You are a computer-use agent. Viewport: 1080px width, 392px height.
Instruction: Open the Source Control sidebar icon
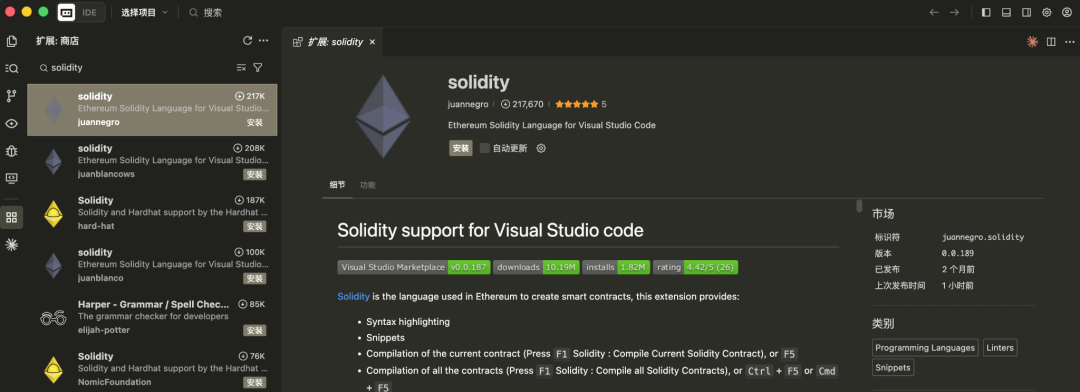click(x=11, y=96)
